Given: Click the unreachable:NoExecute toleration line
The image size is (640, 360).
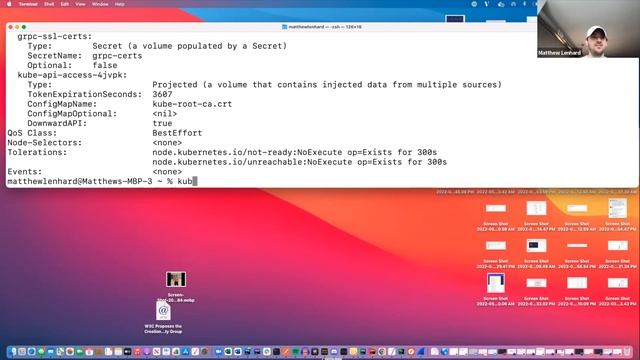Looking at the screenshot, I should [x=300, y=162].
